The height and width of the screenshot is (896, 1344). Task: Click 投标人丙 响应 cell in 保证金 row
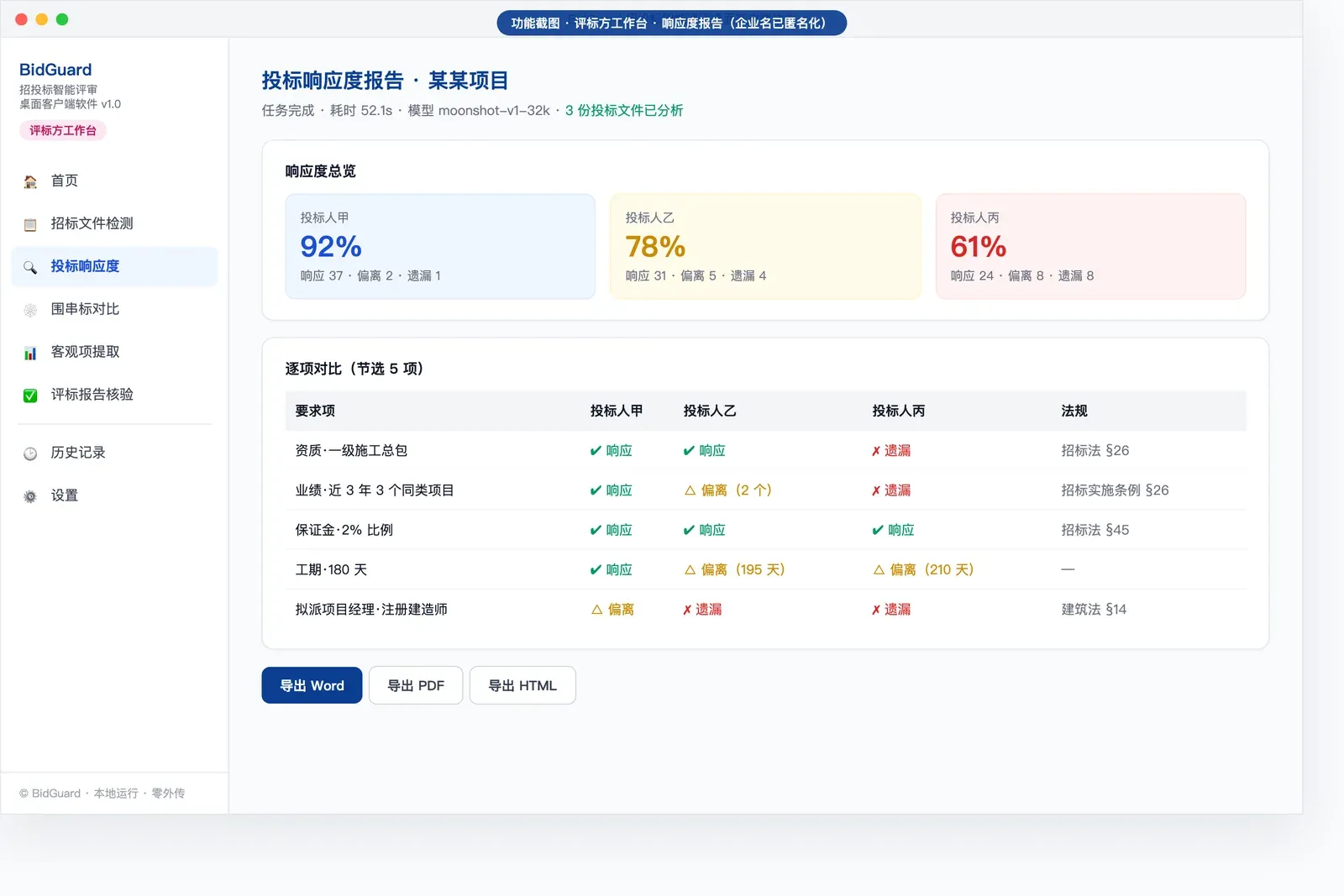coord(893,530)
